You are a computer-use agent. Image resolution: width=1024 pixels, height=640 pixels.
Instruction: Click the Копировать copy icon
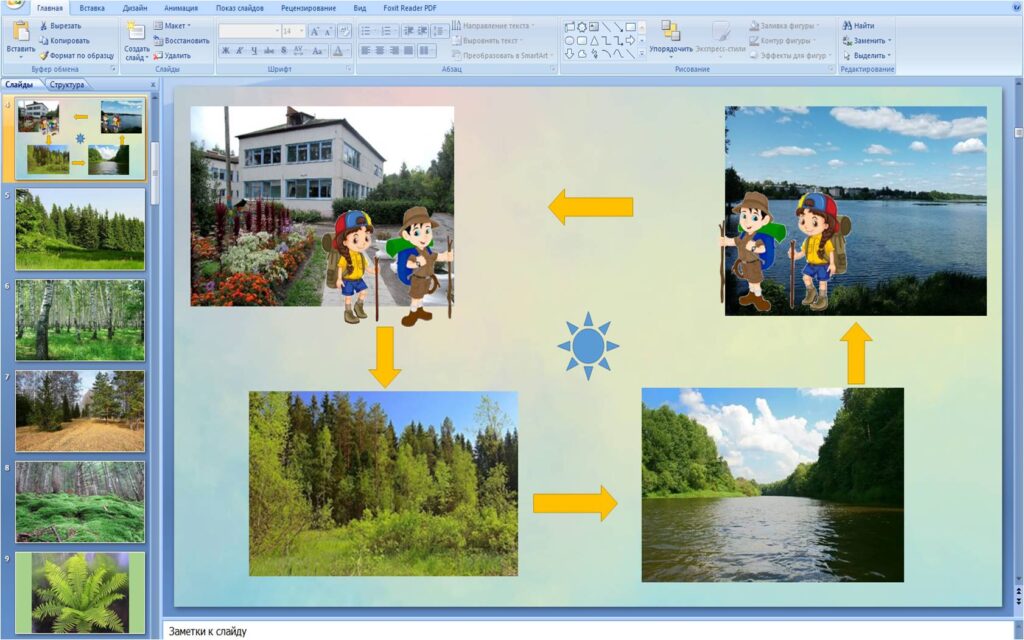click(x=43, y=41)
